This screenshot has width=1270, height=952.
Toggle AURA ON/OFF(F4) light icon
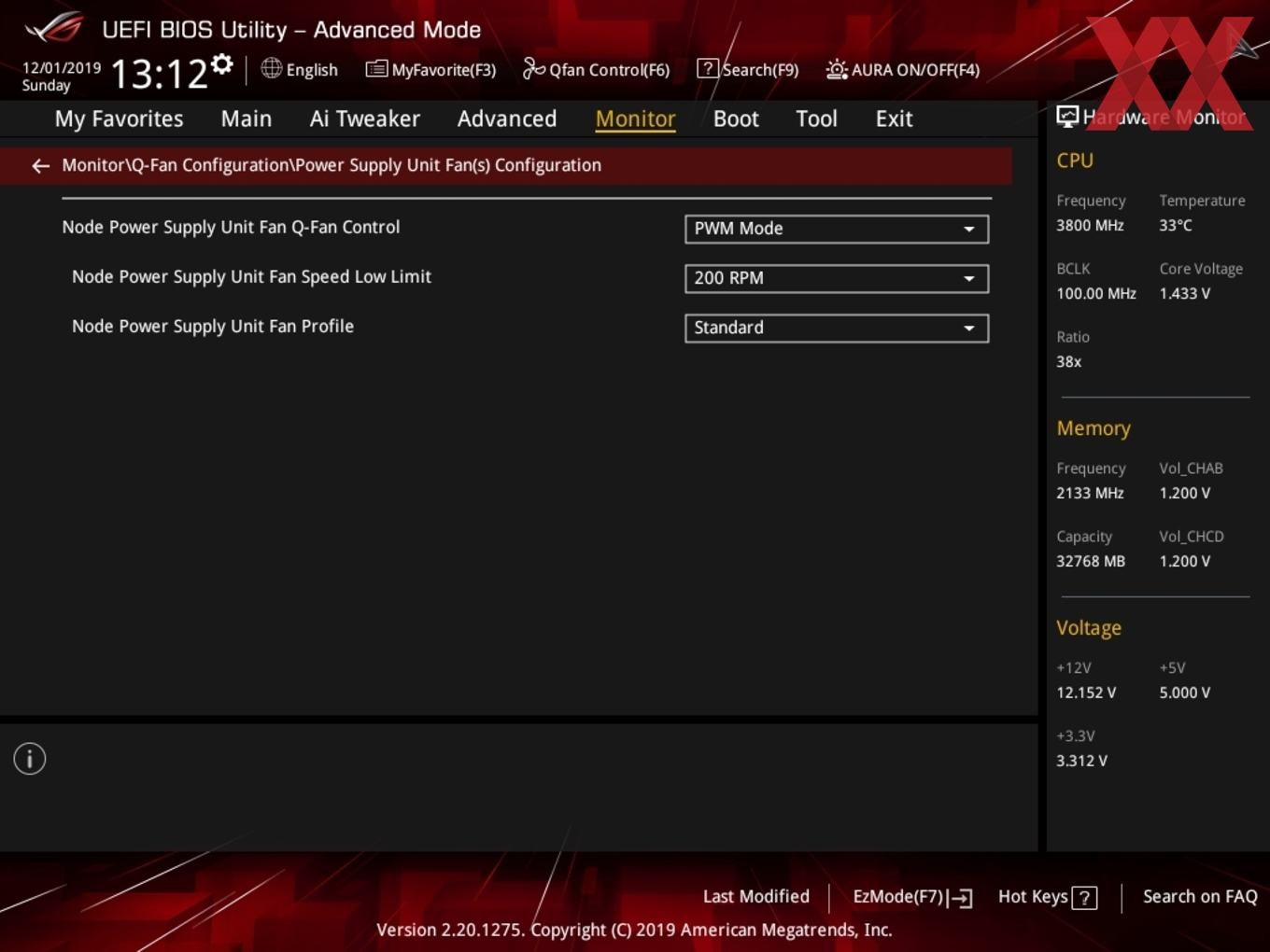pyautogui.click(x=837, y=69)
